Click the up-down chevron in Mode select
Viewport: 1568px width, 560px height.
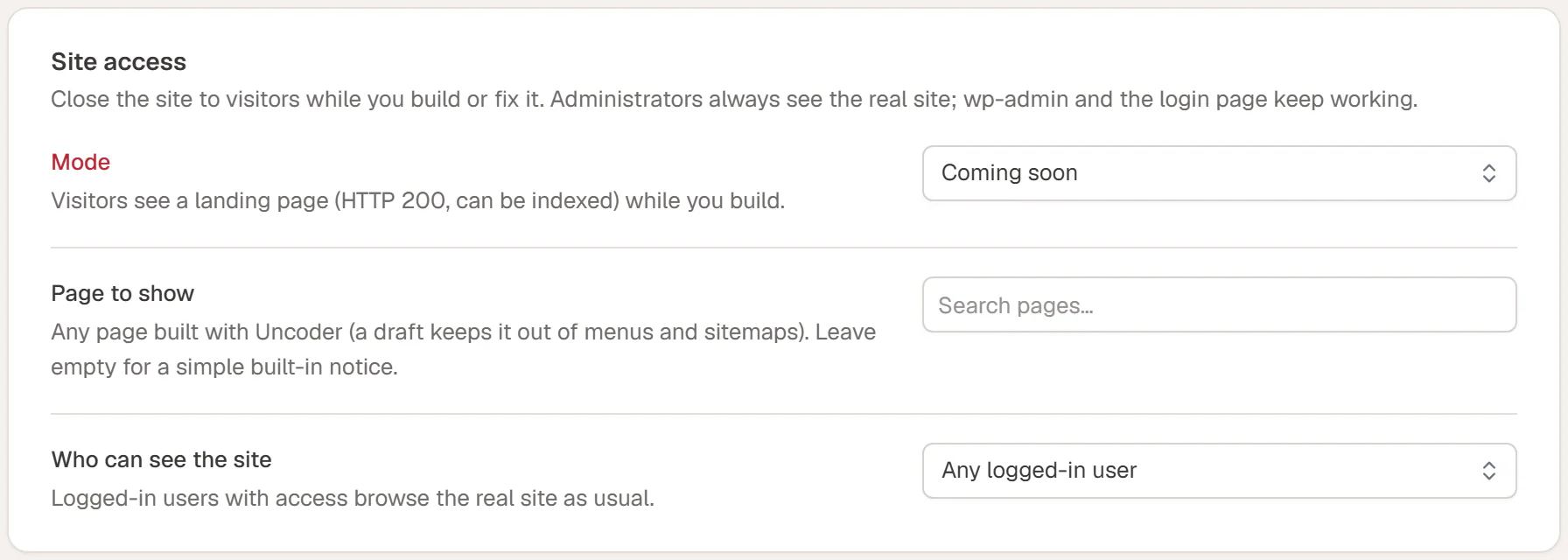pyautogui.click(x=1488, y=173)
